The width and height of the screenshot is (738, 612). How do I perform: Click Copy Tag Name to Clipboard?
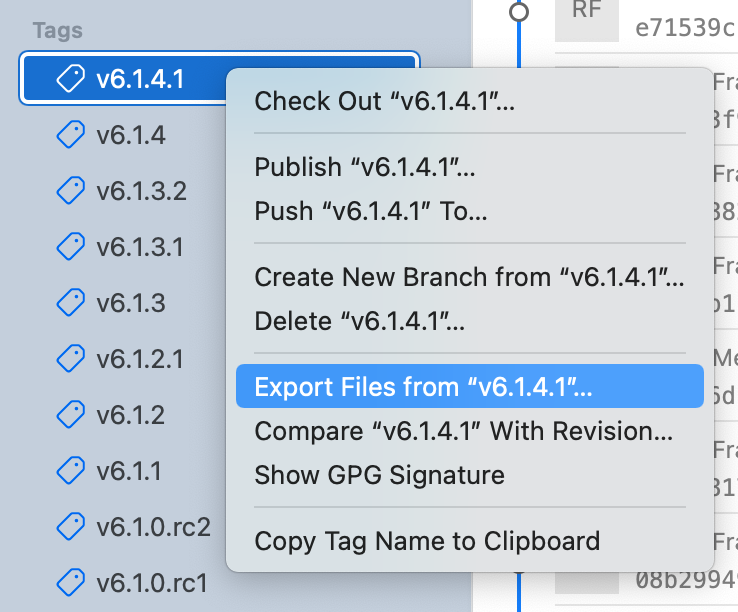pos(427,541)
